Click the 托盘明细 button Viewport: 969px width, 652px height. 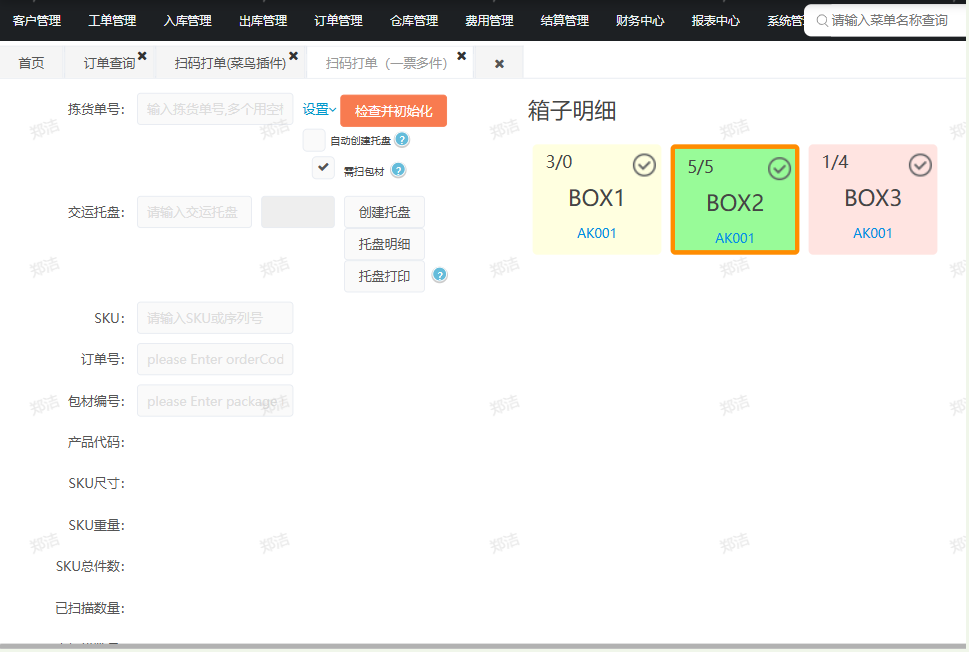[x=384, y=244]
